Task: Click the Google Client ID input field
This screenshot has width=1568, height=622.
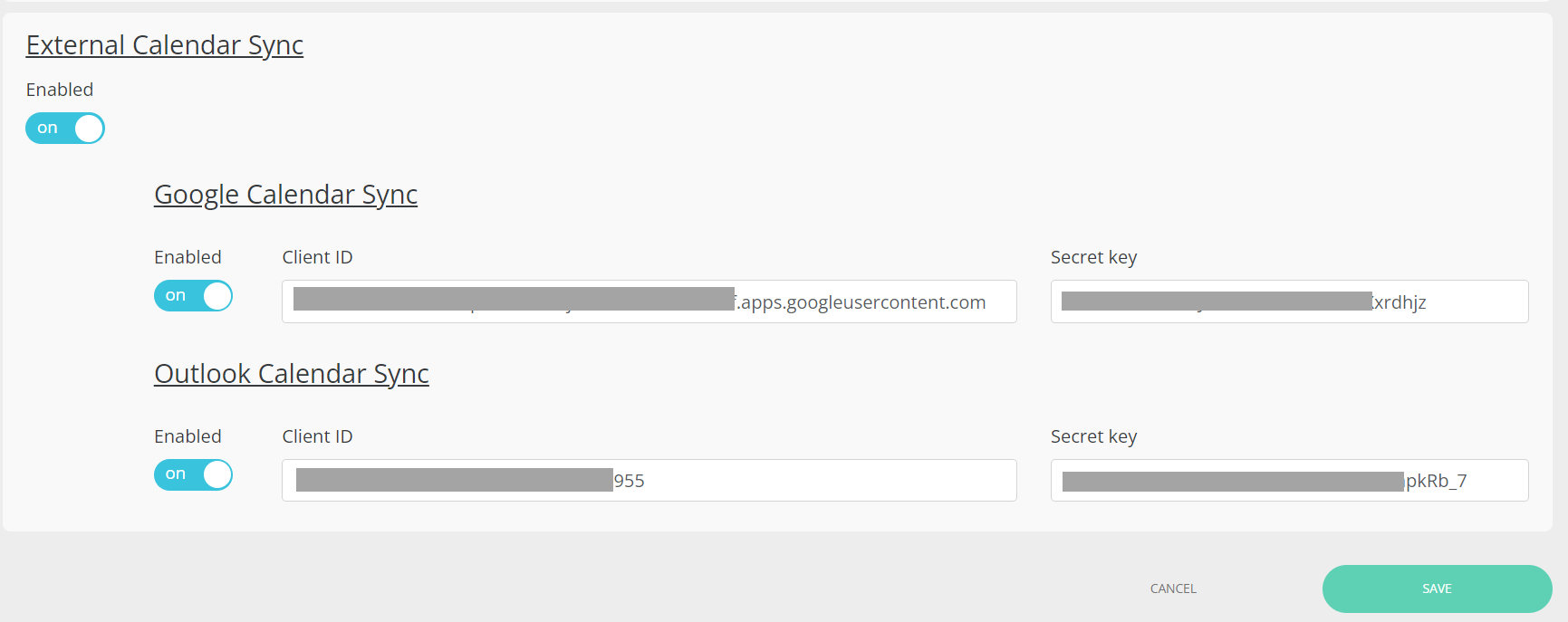Action: (649, 302)
